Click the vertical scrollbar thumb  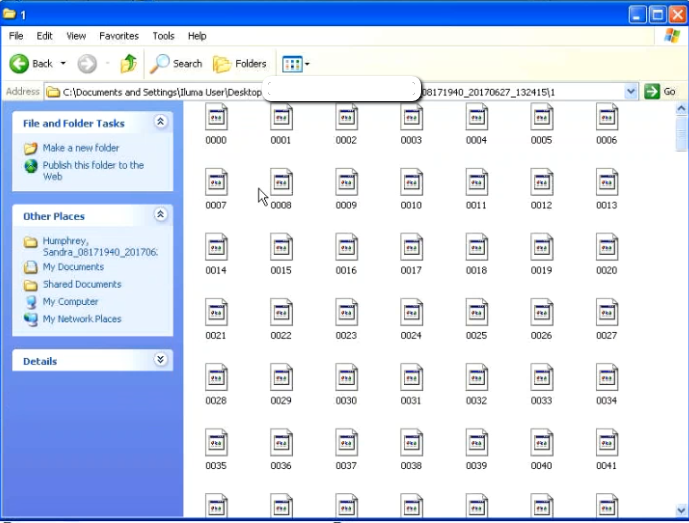[x=682, y=133]
